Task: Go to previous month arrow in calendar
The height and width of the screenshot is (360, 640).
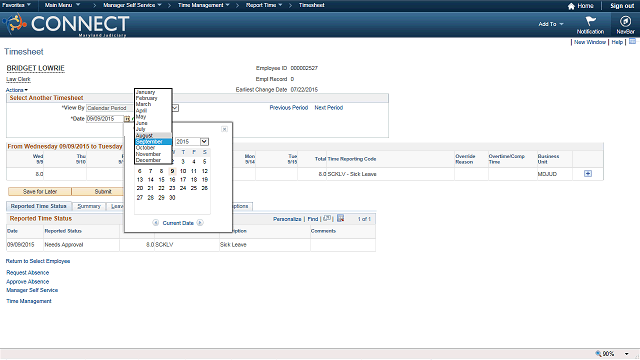Action: pyautogui.click(x=156, y=223)
